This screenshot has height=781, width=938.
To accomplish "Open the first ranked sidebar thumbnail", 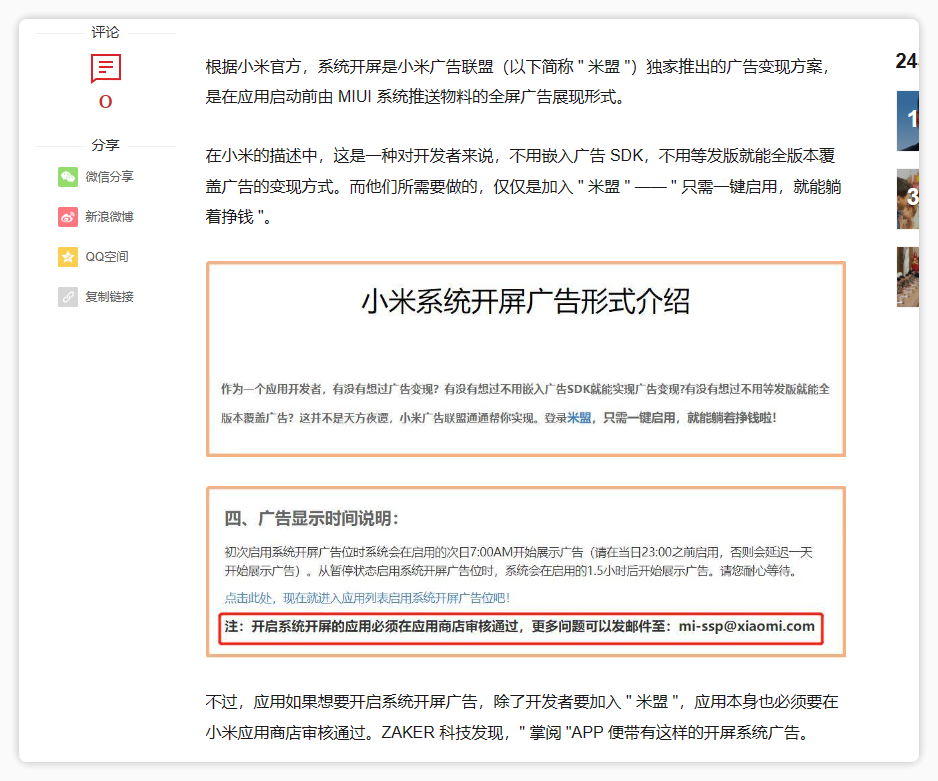I will click(907, 121).
